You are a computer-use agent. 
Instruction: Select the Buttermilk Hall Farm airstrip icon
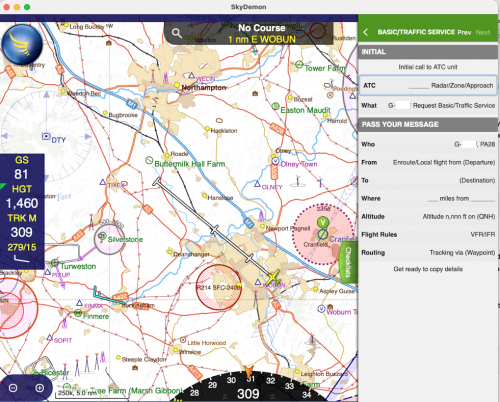pyautogui.click(x=149, y=160)
